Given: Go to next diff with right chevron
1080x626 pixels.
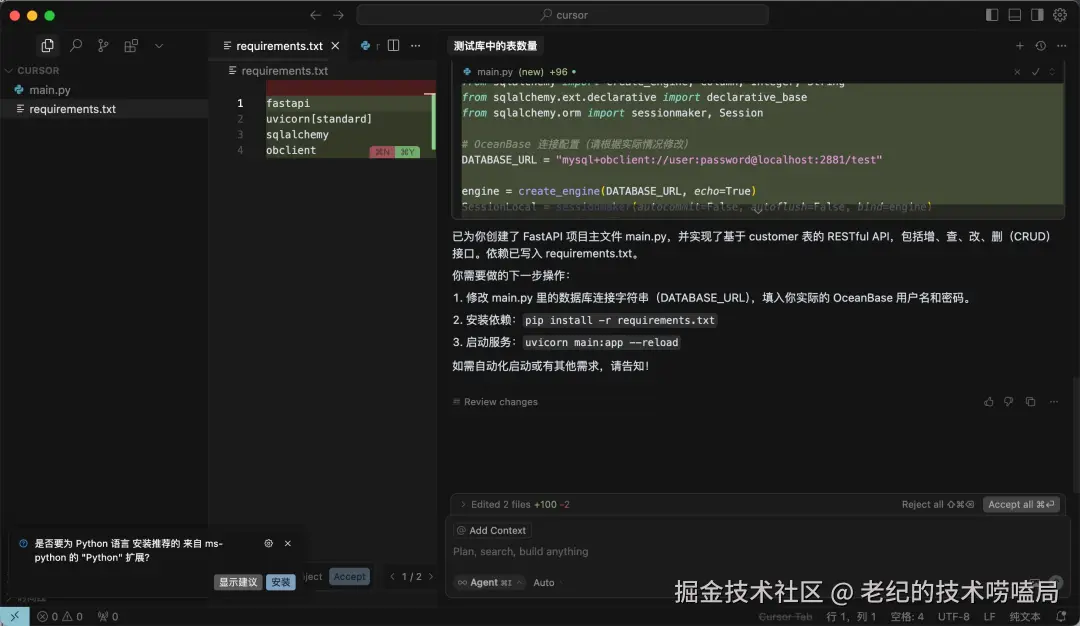Looking at the screenshot, I should pos(431,576).
